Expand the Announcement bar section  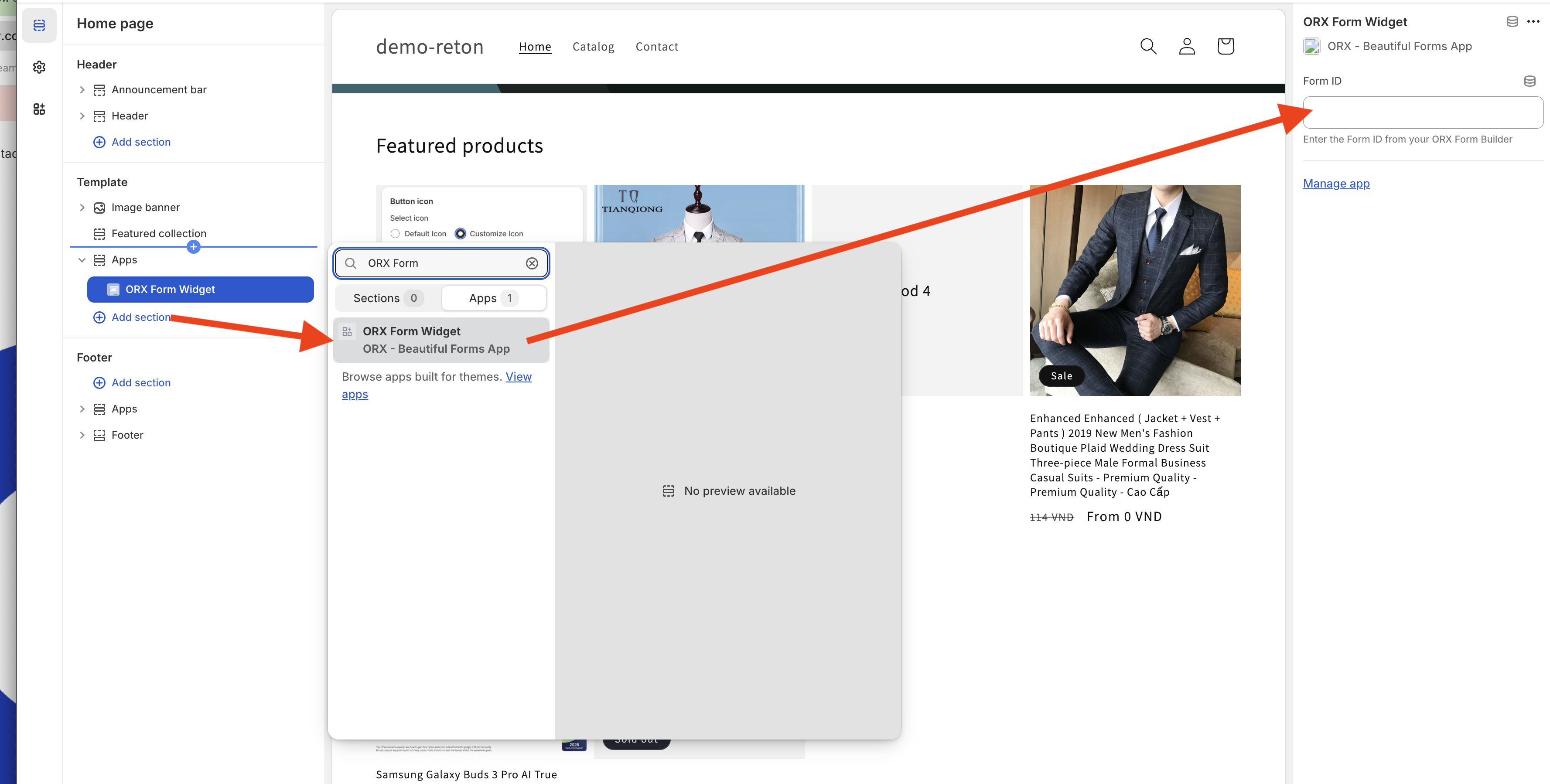point(82,90)
